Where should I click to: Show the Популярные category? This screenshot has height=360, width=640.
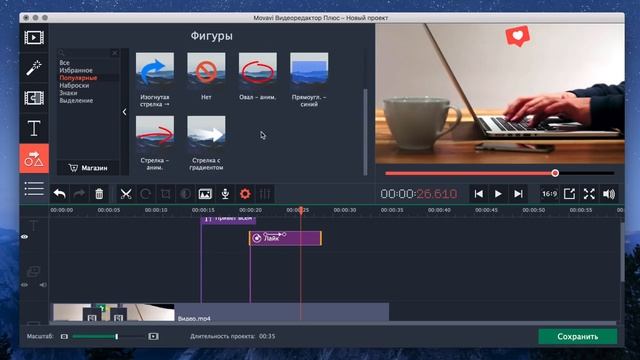click(x=78, y=78)
